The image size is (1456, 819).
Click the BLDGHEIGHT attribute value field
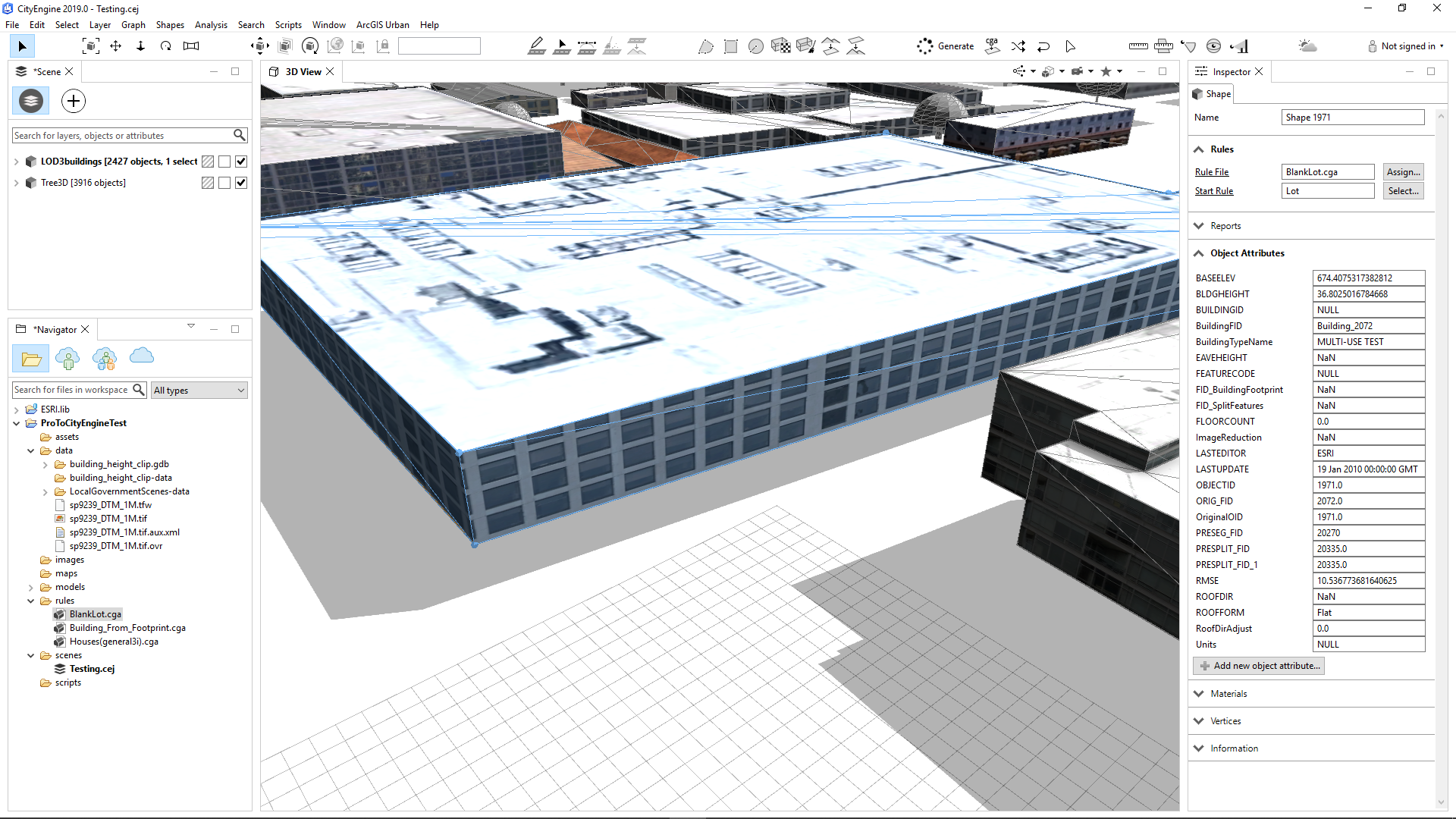(1369, 294)
